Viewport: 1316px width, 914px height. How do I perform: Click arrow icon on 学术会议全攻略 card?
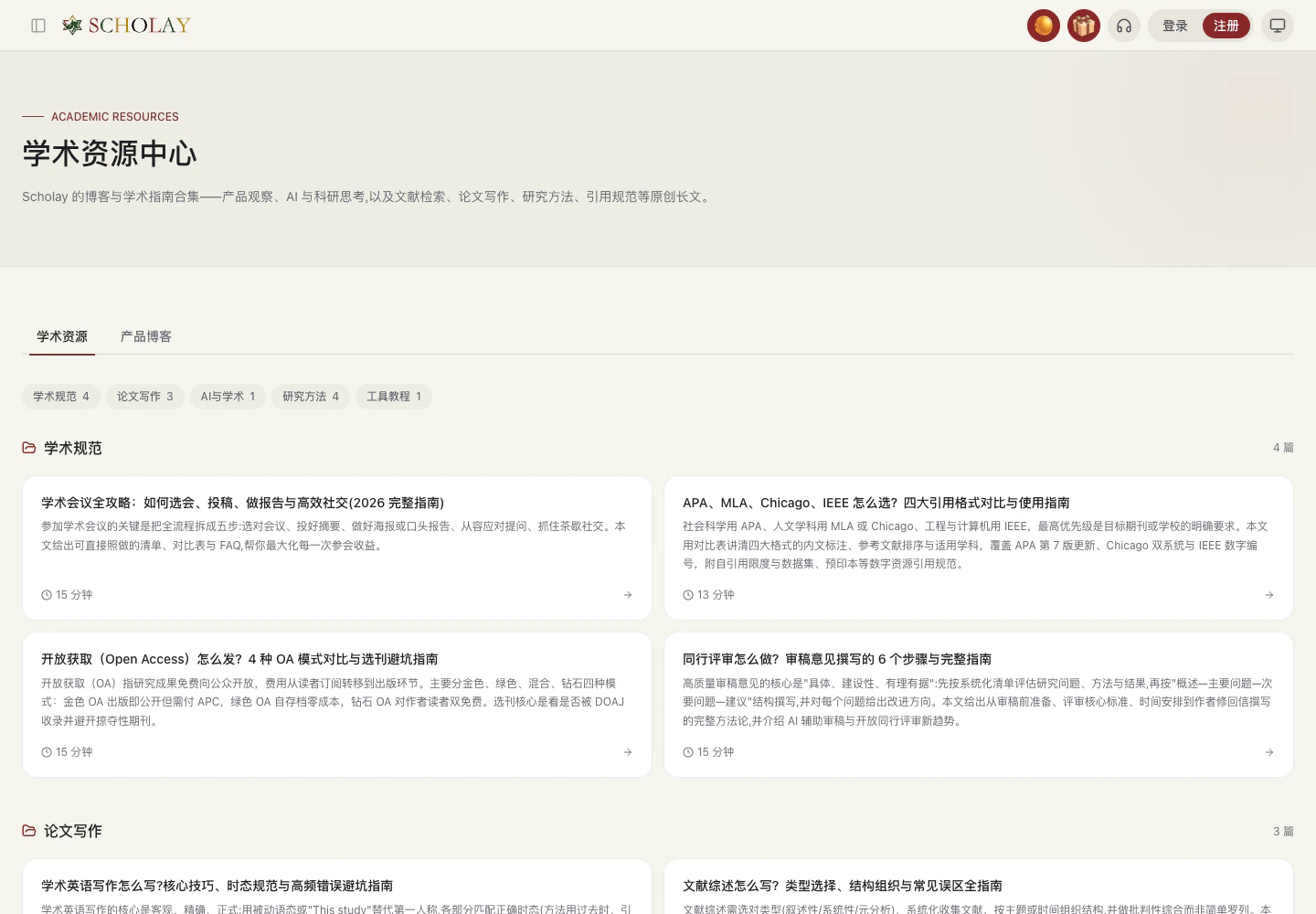click(x=628, y=595)
